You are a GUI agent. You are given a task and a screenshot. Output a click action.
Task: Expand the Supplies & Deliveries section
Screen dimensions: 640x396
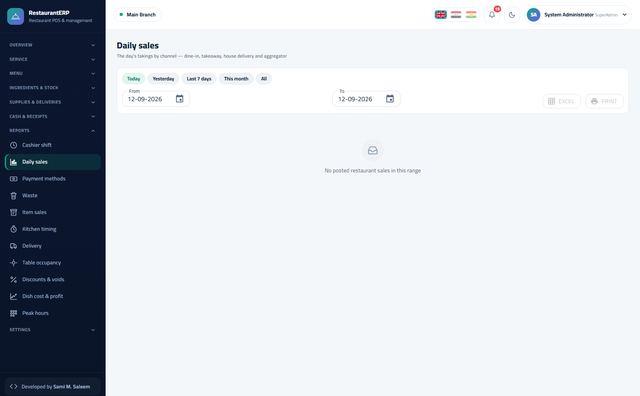coord(53,102)
